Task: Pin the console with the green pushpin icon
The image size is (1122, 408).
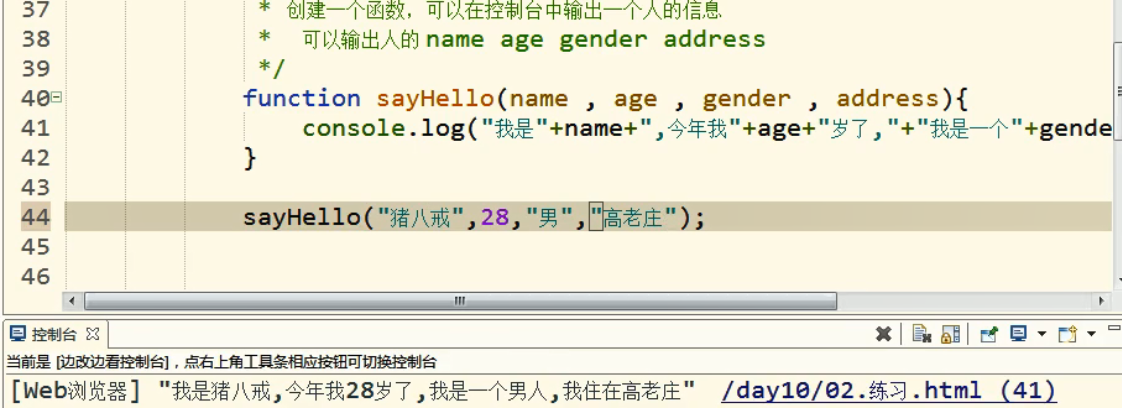Action: pos(989,334)
